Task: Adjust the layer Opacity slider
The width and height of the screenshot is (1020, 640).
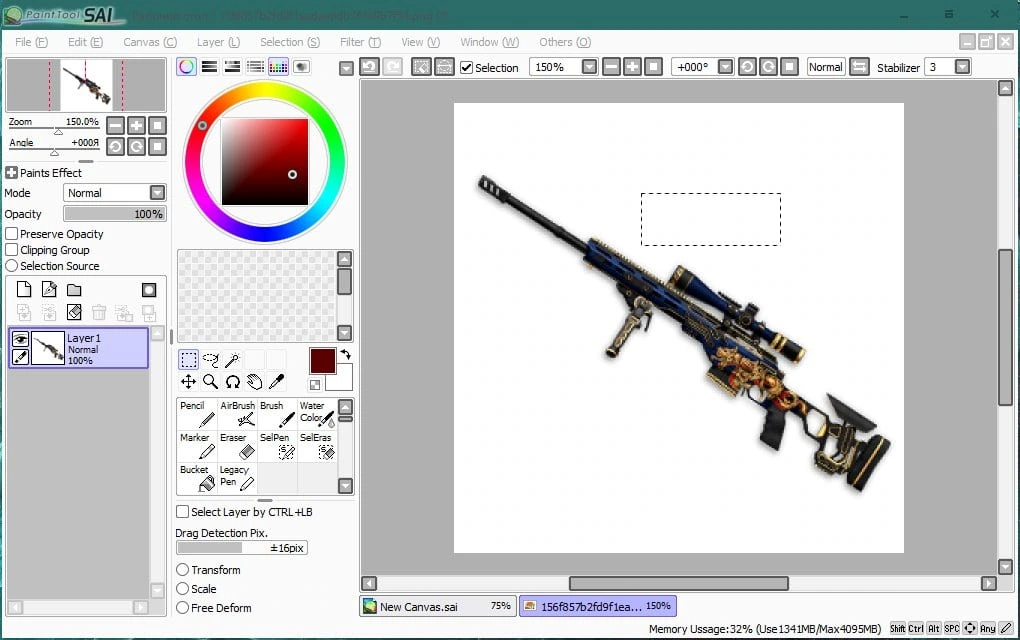Action: (x=114, y=214)
